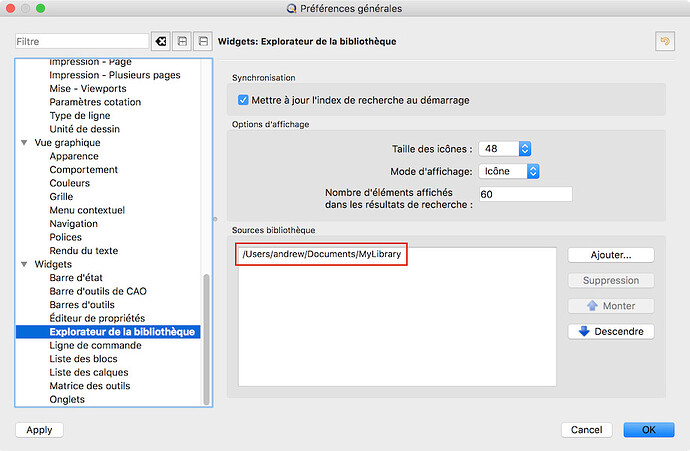The image size is (690, 451).
Task: Click the search results count field
Action: click(x=525, y=194)
